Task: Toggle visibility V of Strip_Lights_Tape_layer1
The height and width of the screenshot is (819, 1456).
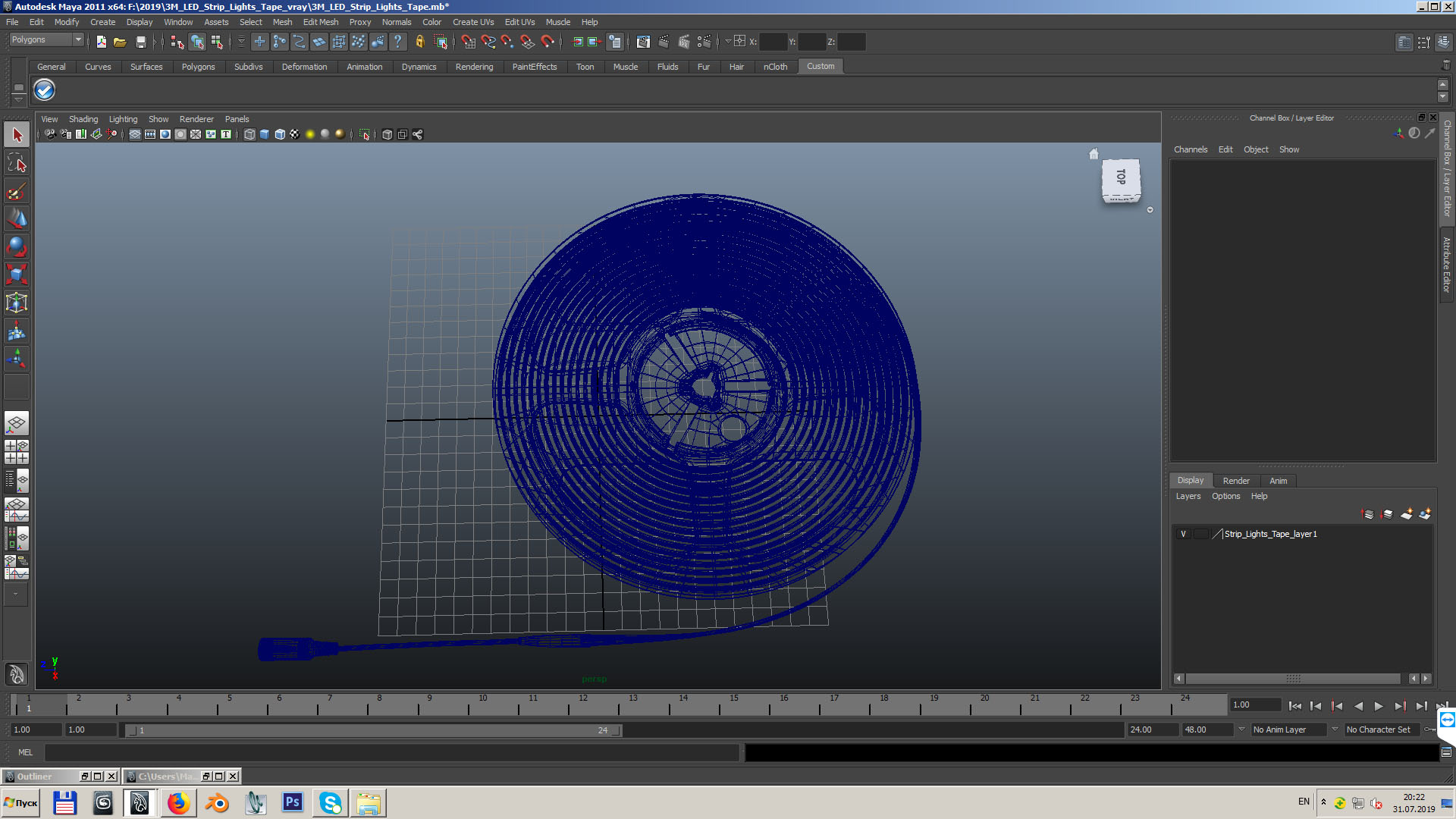Action: 1183,534
